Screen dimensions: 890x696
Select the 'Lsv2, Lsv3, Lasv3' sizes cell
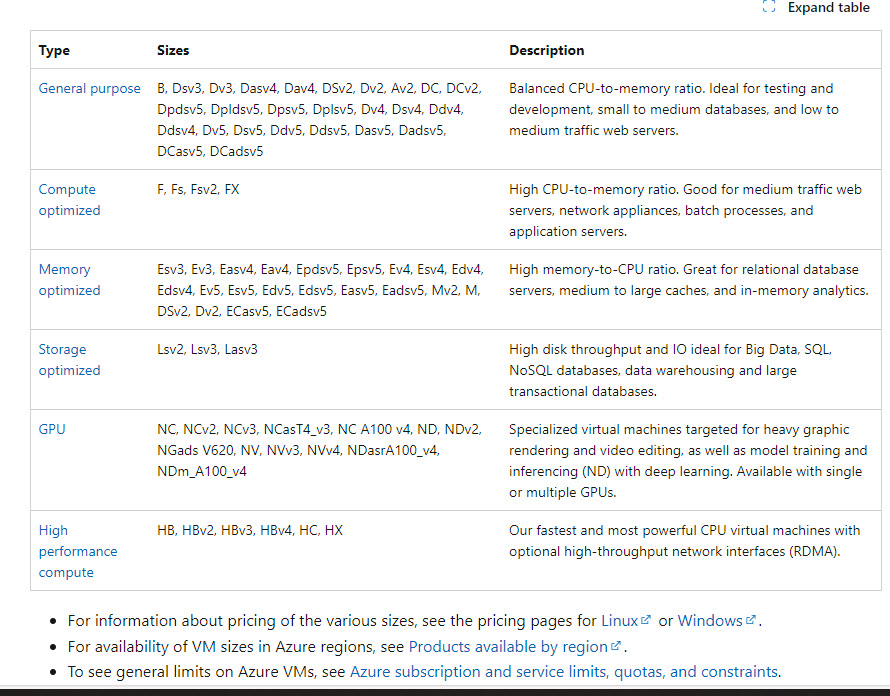(207, 350)
